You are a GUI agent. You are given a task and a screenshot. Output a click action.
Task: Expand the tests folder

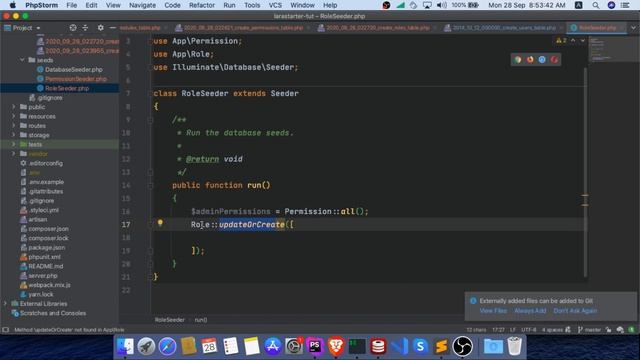(x=13, y=144)
